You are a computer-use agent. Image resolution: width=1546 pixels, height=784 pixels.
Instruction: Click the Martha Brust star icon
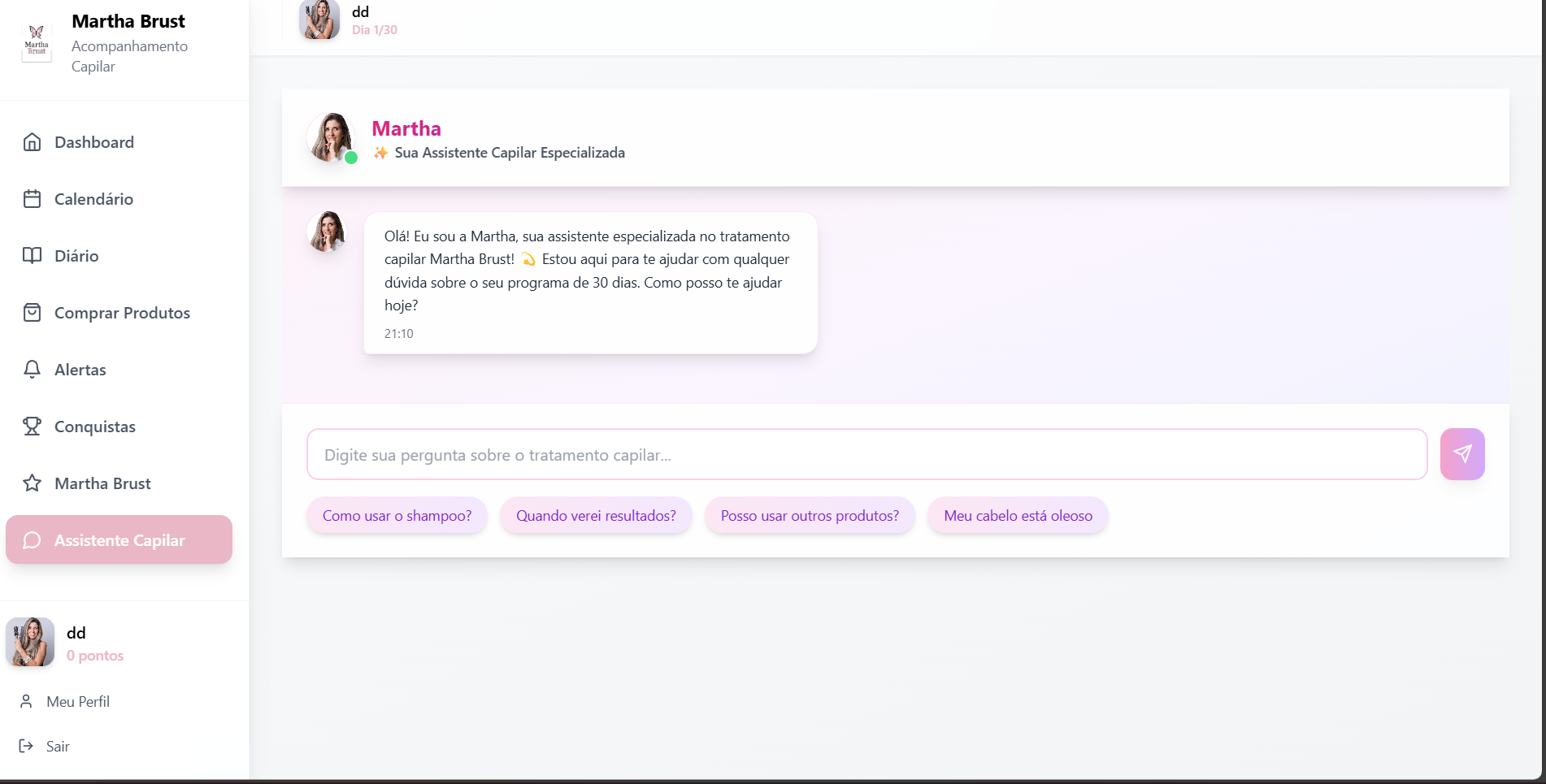32,483
